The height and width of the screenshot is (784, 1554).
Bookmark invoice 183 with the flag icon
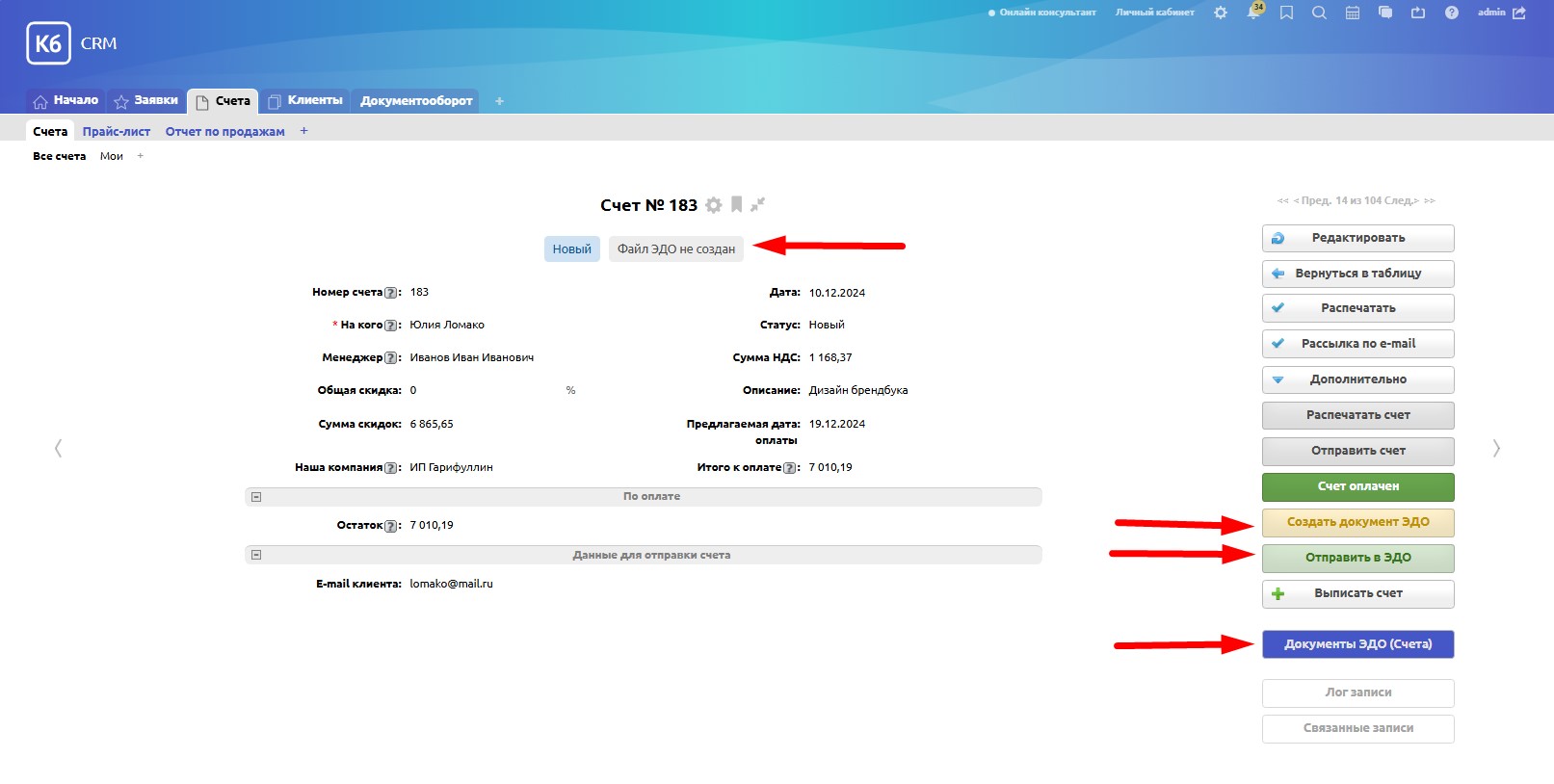pos(736,204)
